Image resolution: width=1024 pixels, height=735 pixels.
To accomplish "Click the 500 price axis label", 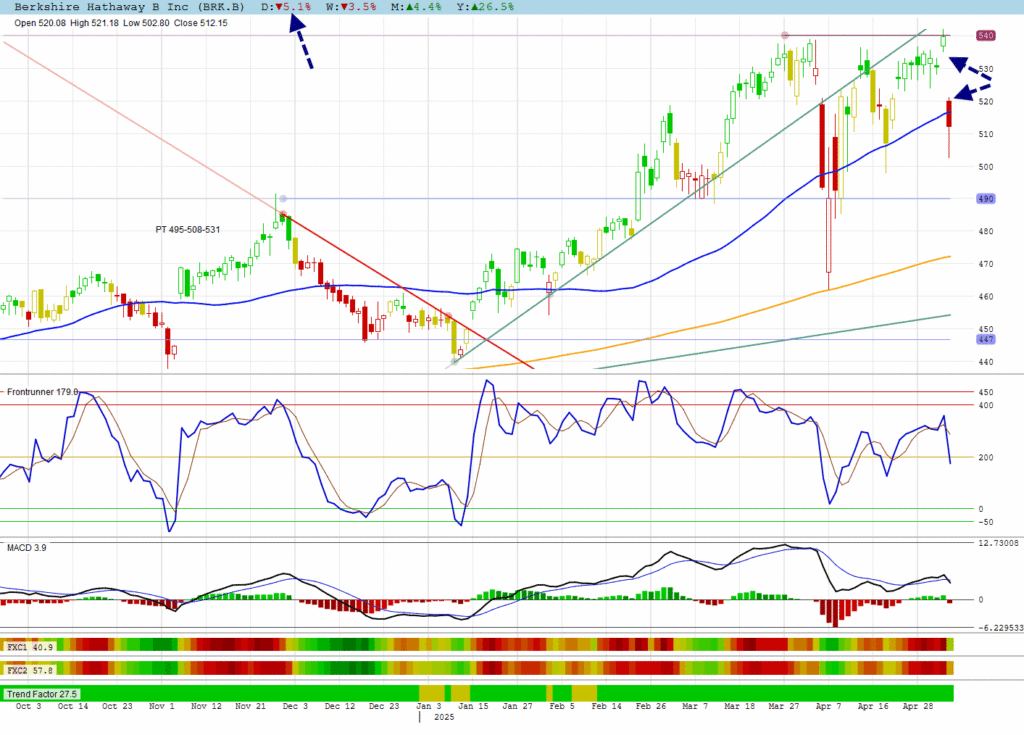I will [x=985, y=167].
